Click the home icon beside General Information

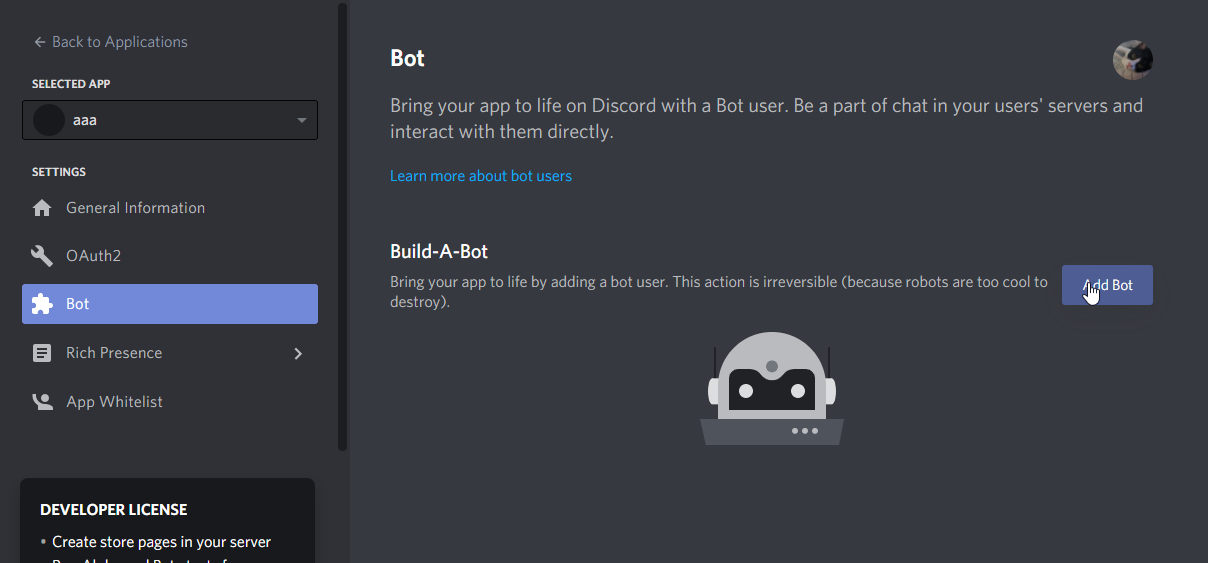coord(42,208)
